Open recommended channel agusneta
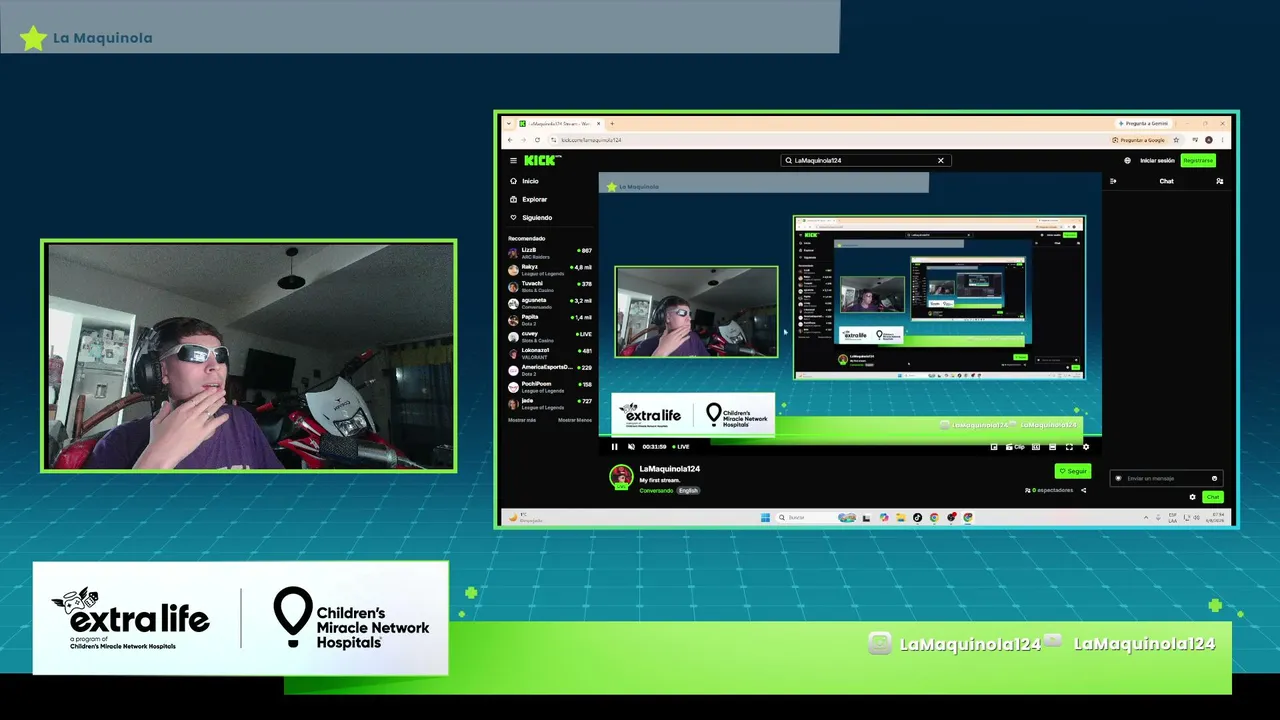Viewport: 1280px width, 720px height. click(550, 303)
